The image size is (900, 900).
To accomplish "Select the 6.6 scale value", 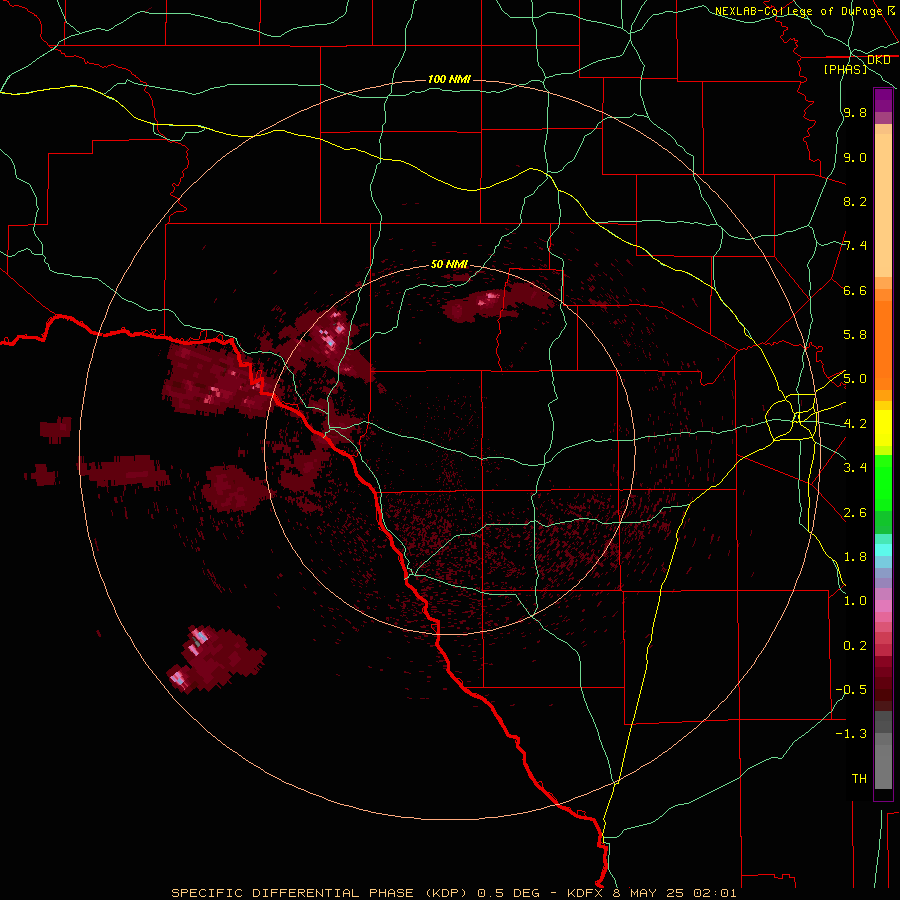I will click(x=855, y=290).
